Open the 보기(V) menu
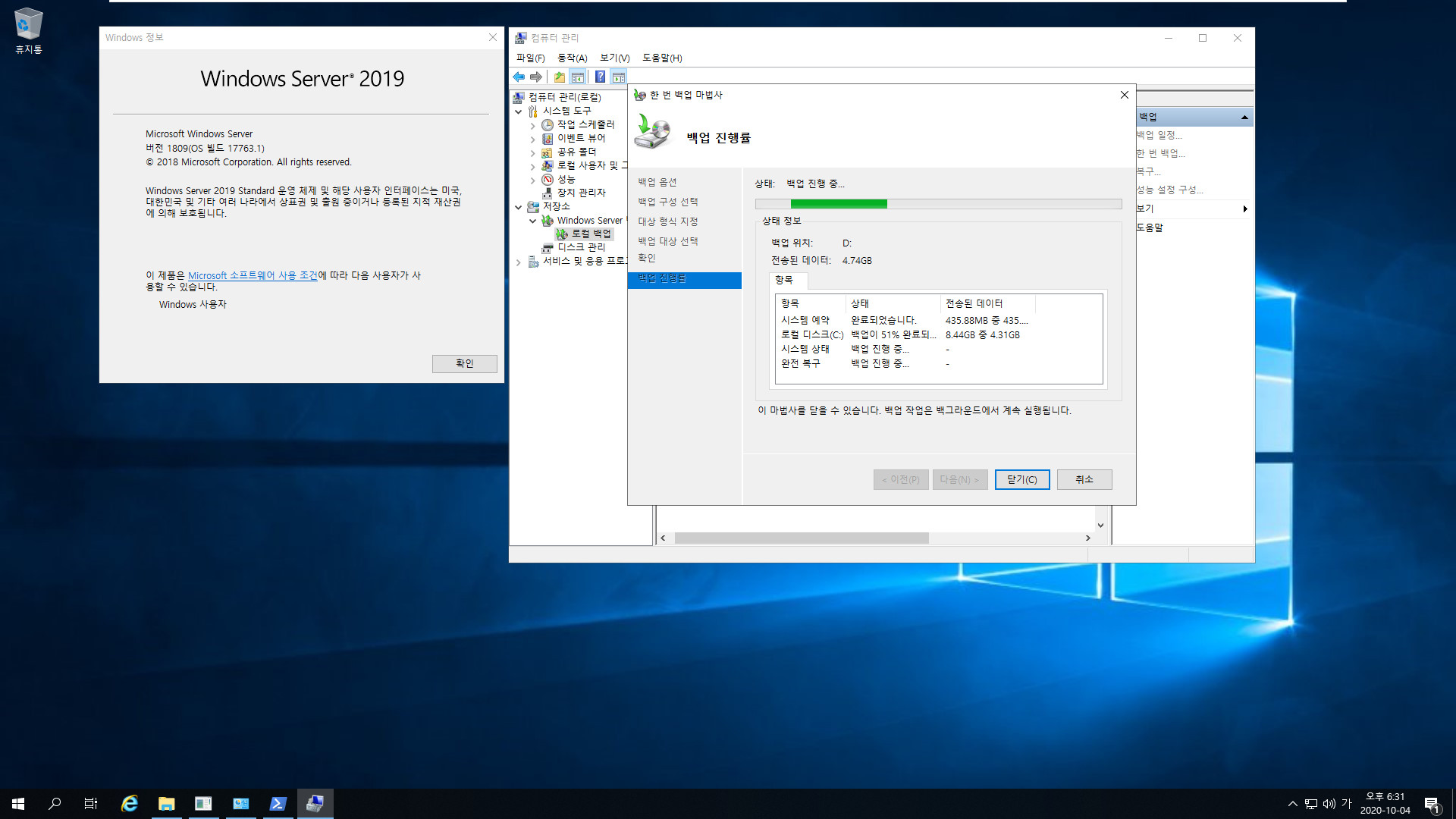The height and width of the screenshot is (819, 1456). pyautogui.click(x=615, y=58)
